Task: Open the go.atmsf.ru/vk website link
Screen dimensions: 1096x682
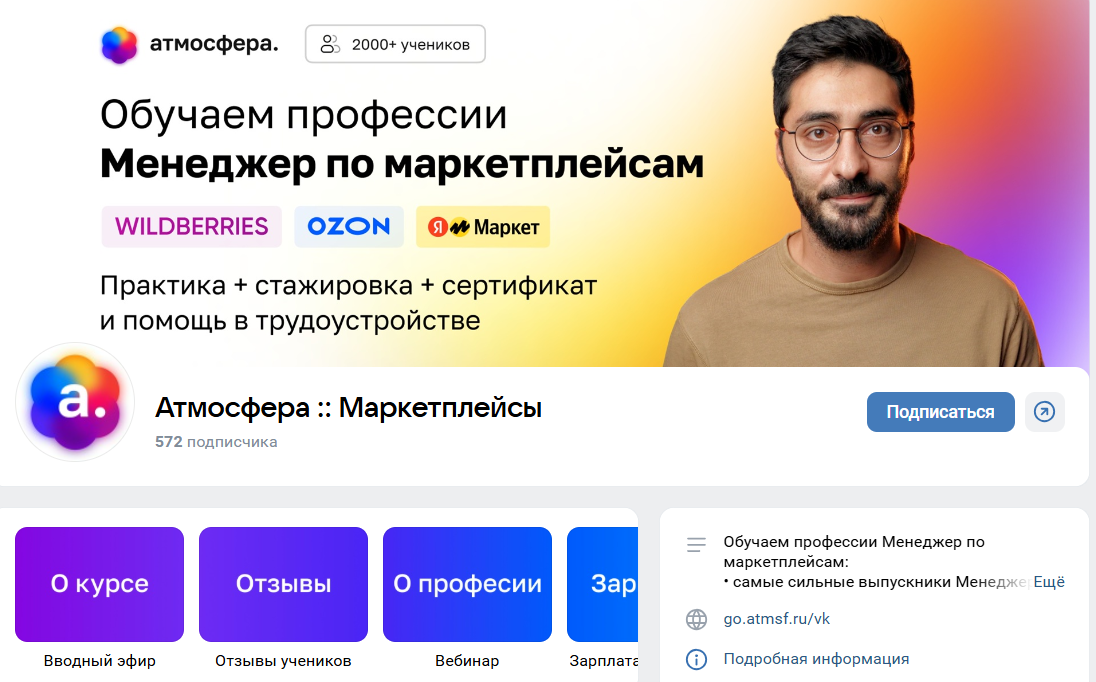Action: [x=777, y=618]
